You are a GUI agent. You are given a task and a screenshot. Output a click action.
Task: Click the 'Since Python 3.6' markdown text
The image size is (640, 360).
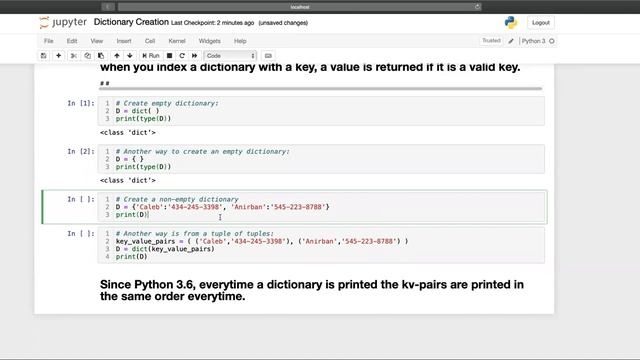tap(312, 290)
